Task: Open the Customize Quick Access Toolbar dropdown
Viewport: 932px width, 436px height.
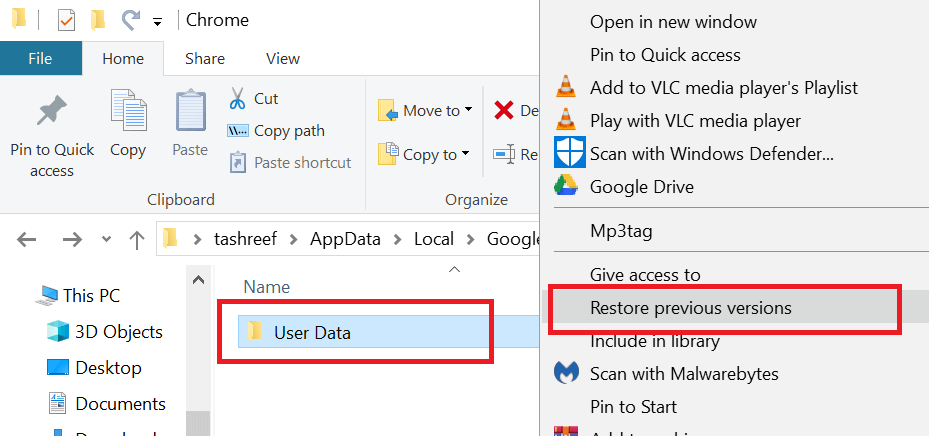Action: click(x=158, y=22)
